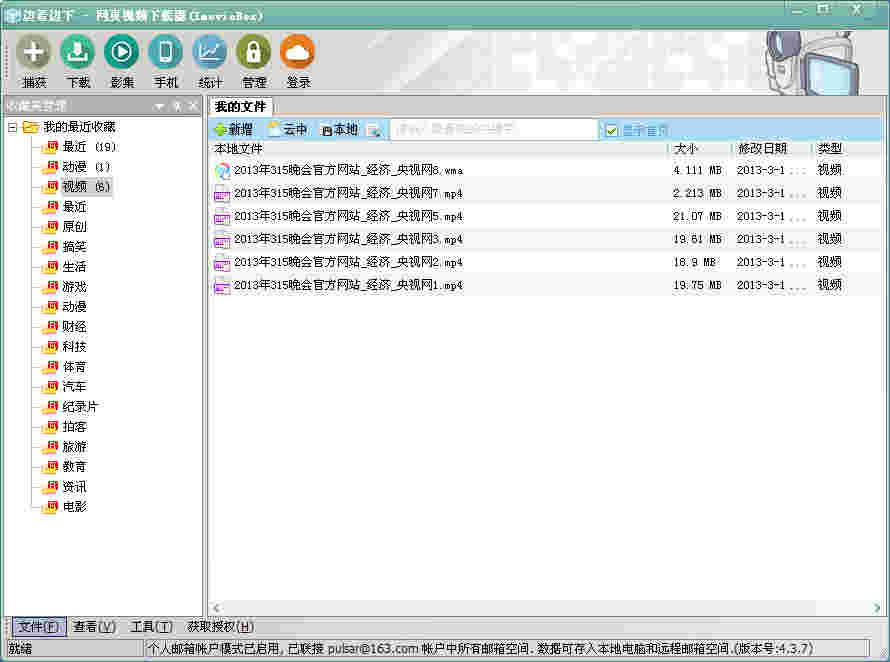
Task: Click the 手机 (Phone) toolbar icon
Action: pyautogui.click(x=166, y=52)
